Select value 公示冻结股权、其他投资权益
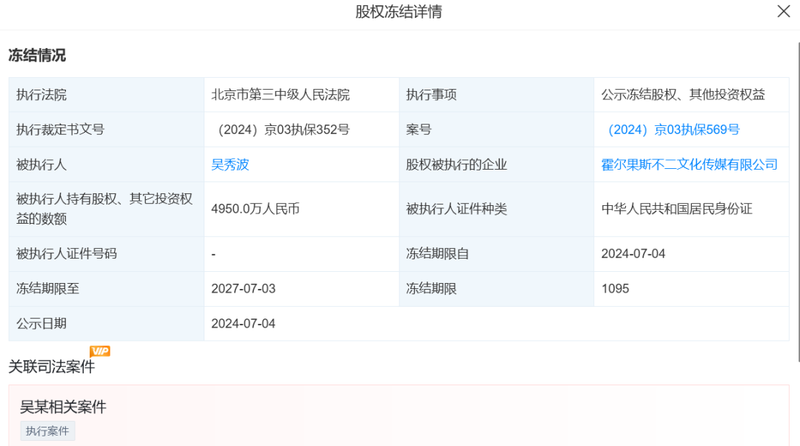Screen dimensions: 800x446 click(683, 95)
